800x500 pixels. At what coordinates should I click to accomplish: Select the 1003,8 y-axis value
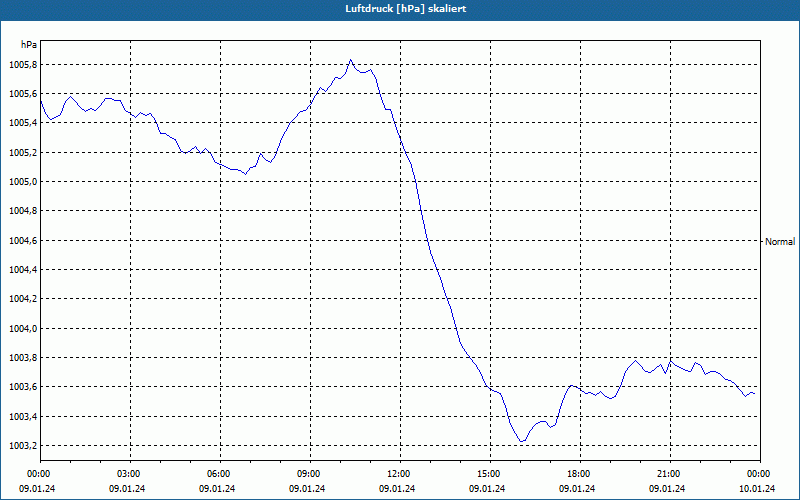(x=23, y=358)
